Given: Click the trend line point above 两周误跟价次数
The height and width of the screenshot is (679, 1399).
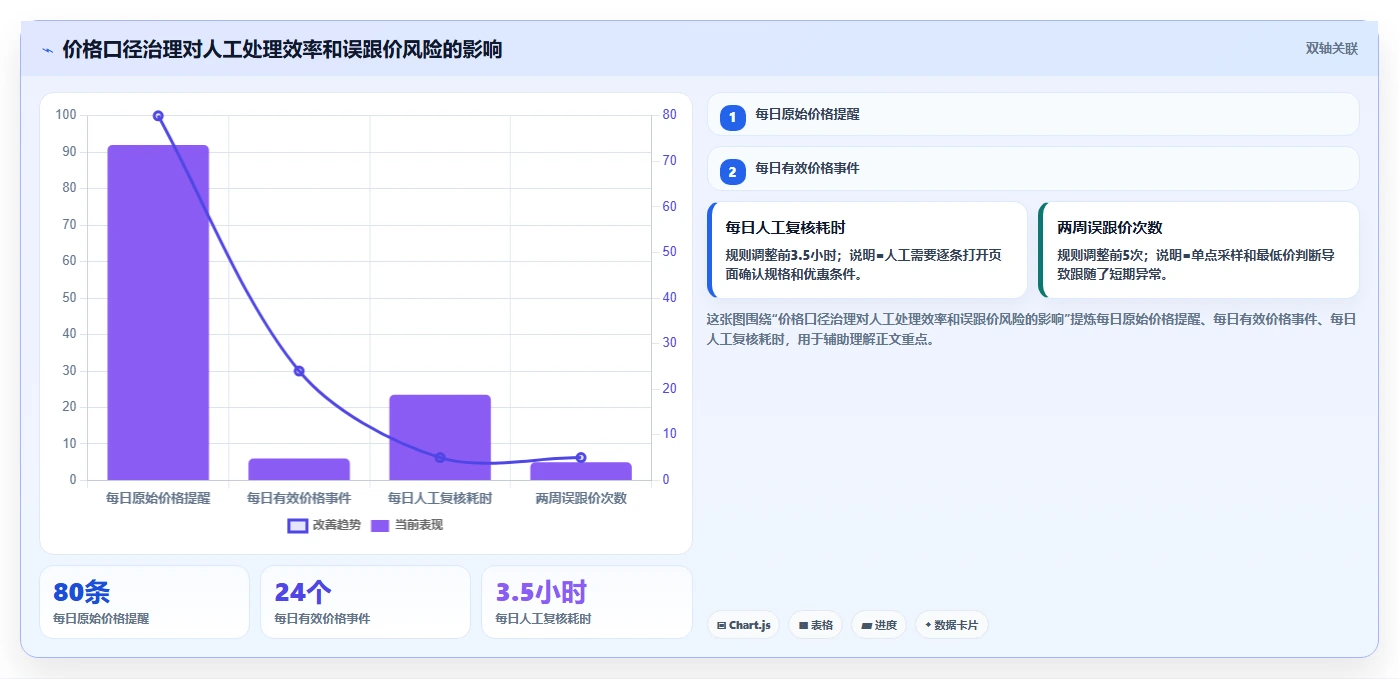Looking at the screenshot, I should [x=581, y=457].
